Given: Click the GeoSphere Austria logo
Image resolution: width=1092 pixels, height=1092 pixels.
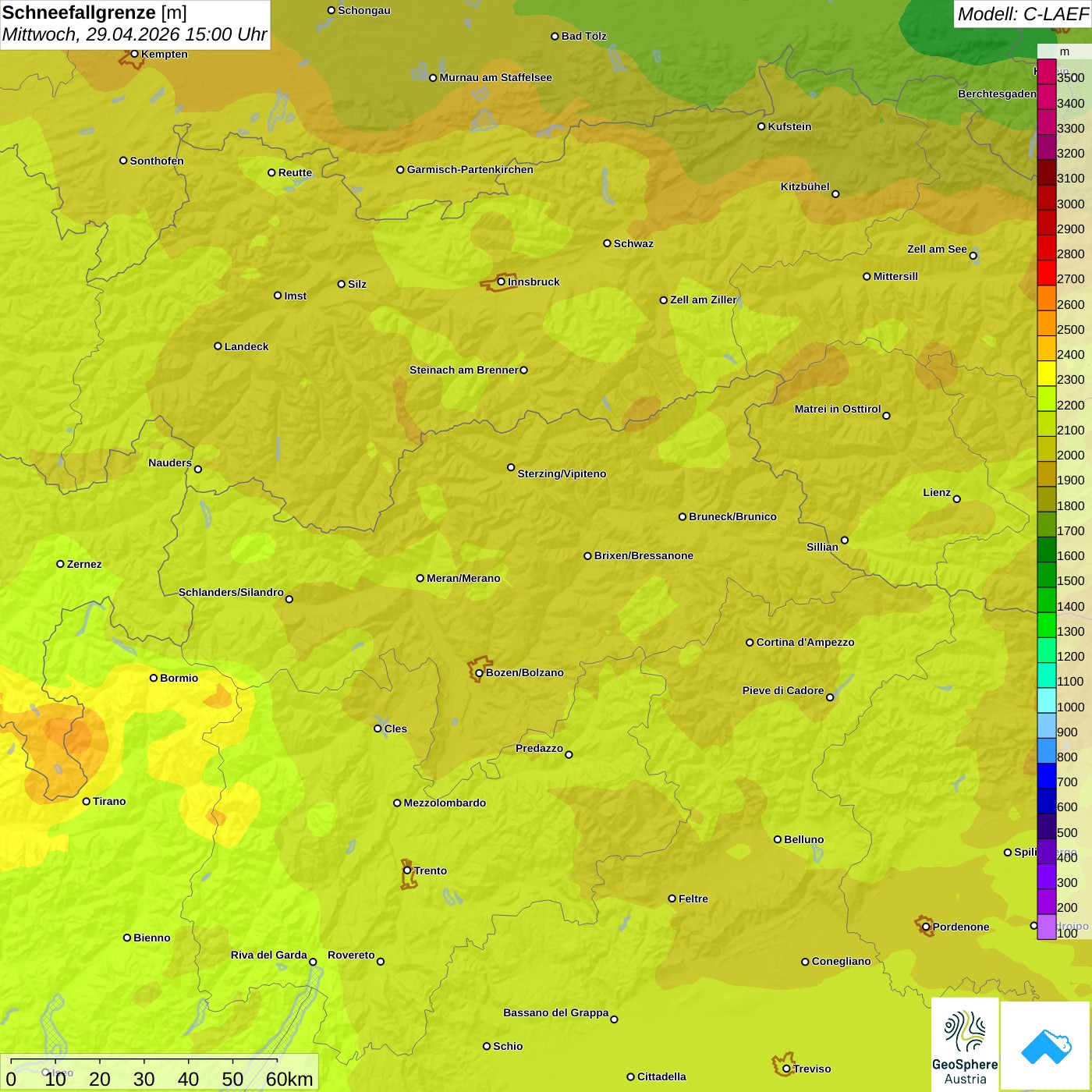Looking at the screenshot, I should (965, 1044).
